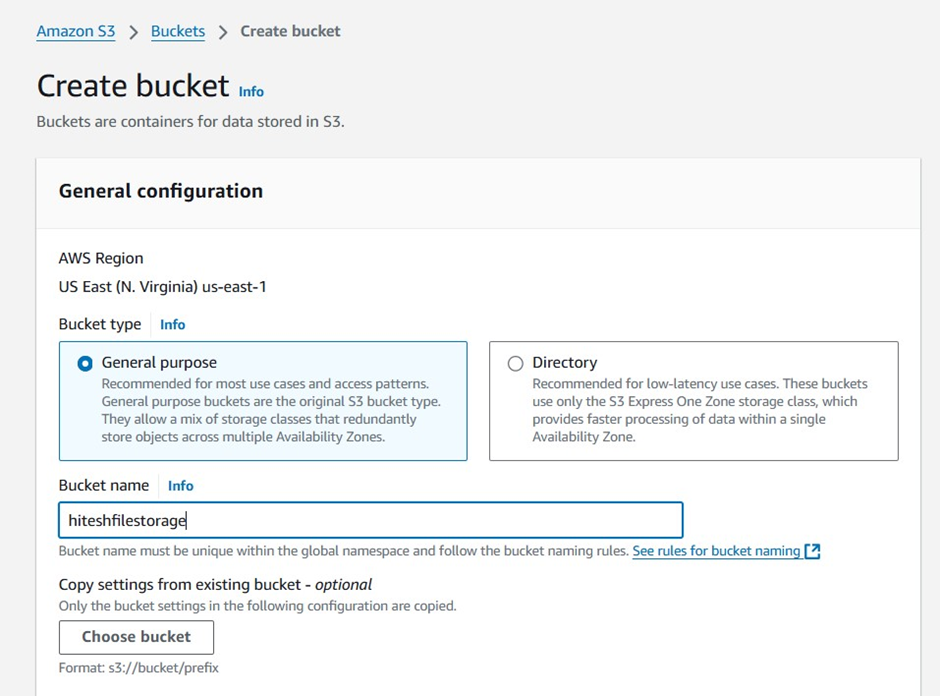Viewport: 940px width, 696px height.
Task: Click the chevron after Amazon S3 breadcrumb
Action: (x=133, y=32)
